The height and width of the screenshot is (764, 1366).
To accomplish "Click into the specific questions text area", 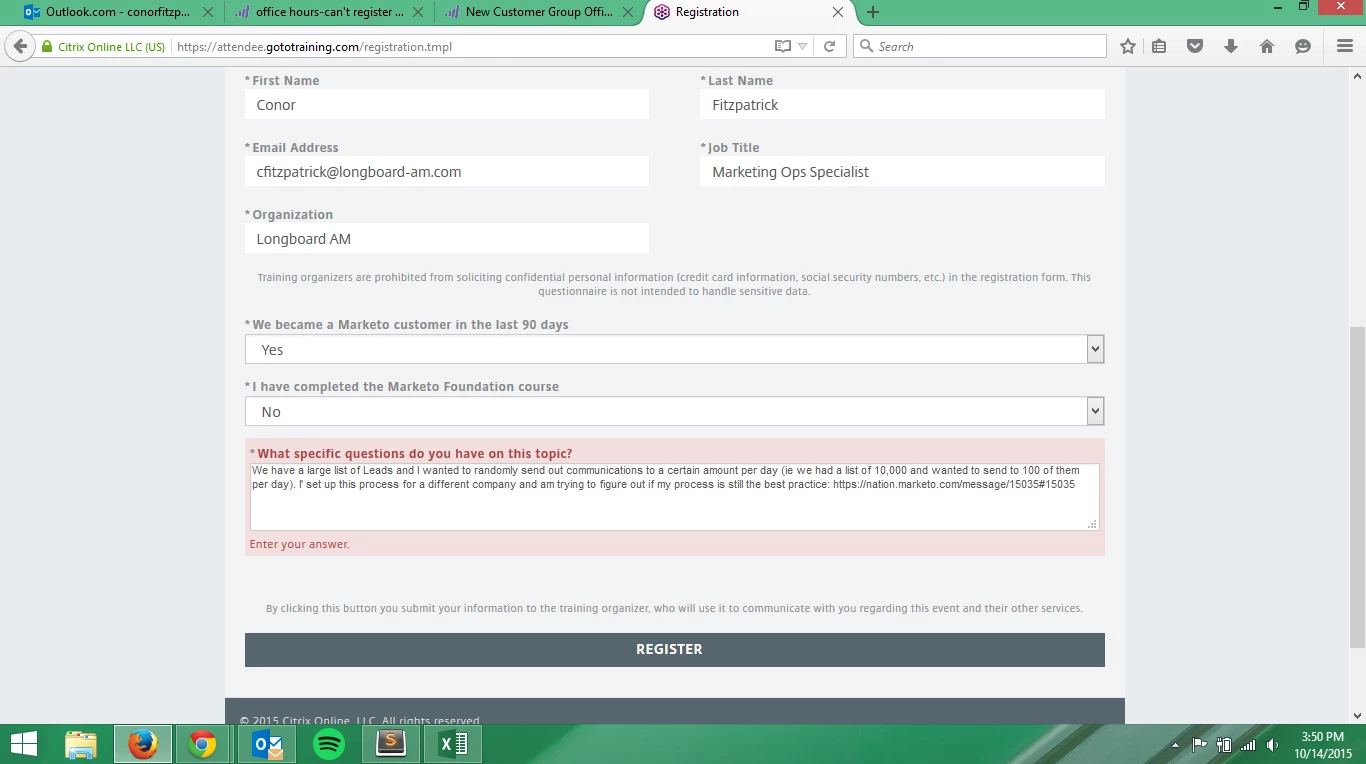I will pos(675,496).
